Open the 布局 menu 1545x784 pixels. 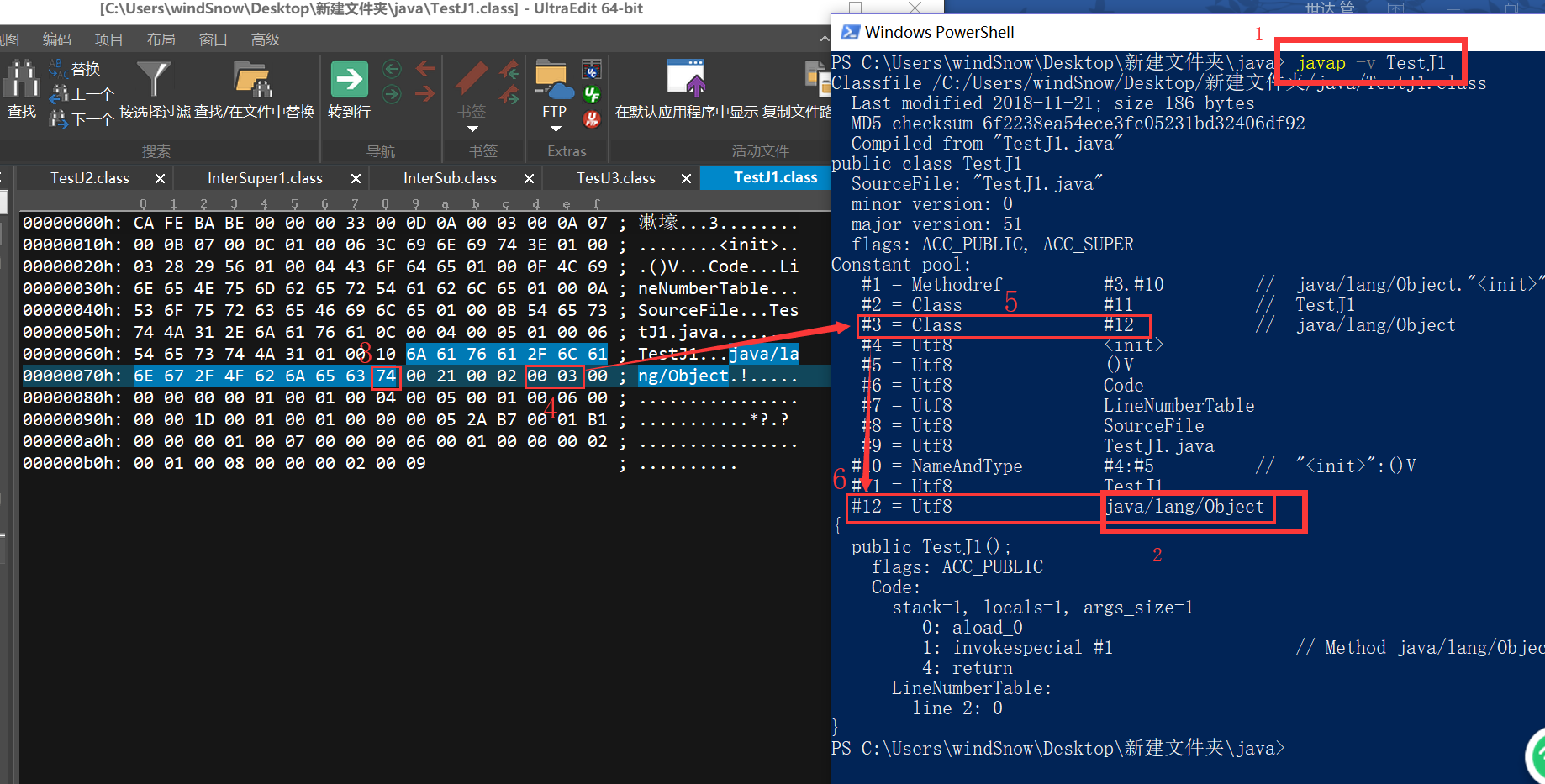click(x=161, y=39)
